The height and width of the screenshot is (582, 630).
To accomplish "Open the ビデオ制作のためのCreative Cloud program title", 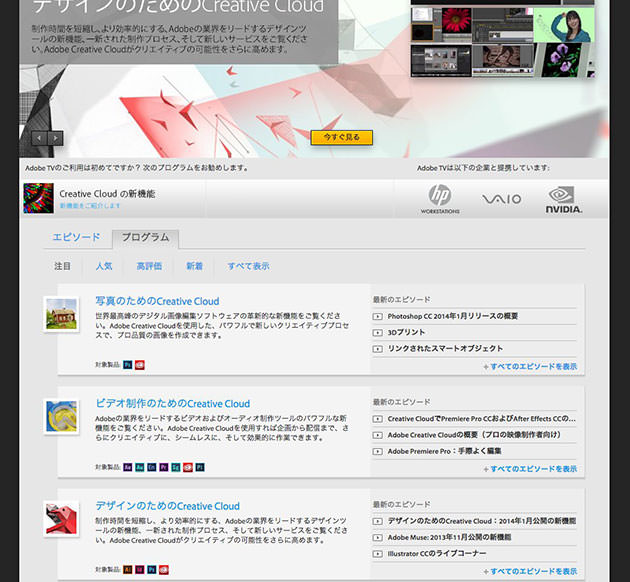I will [173, 404].
